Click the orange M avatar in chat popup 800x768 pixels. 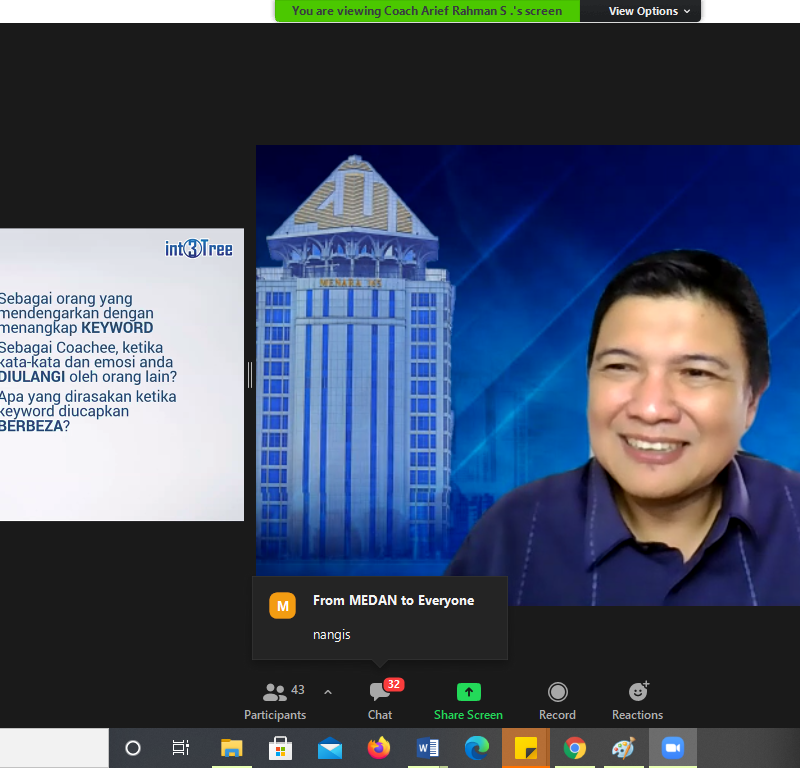(x=283, y=605)
